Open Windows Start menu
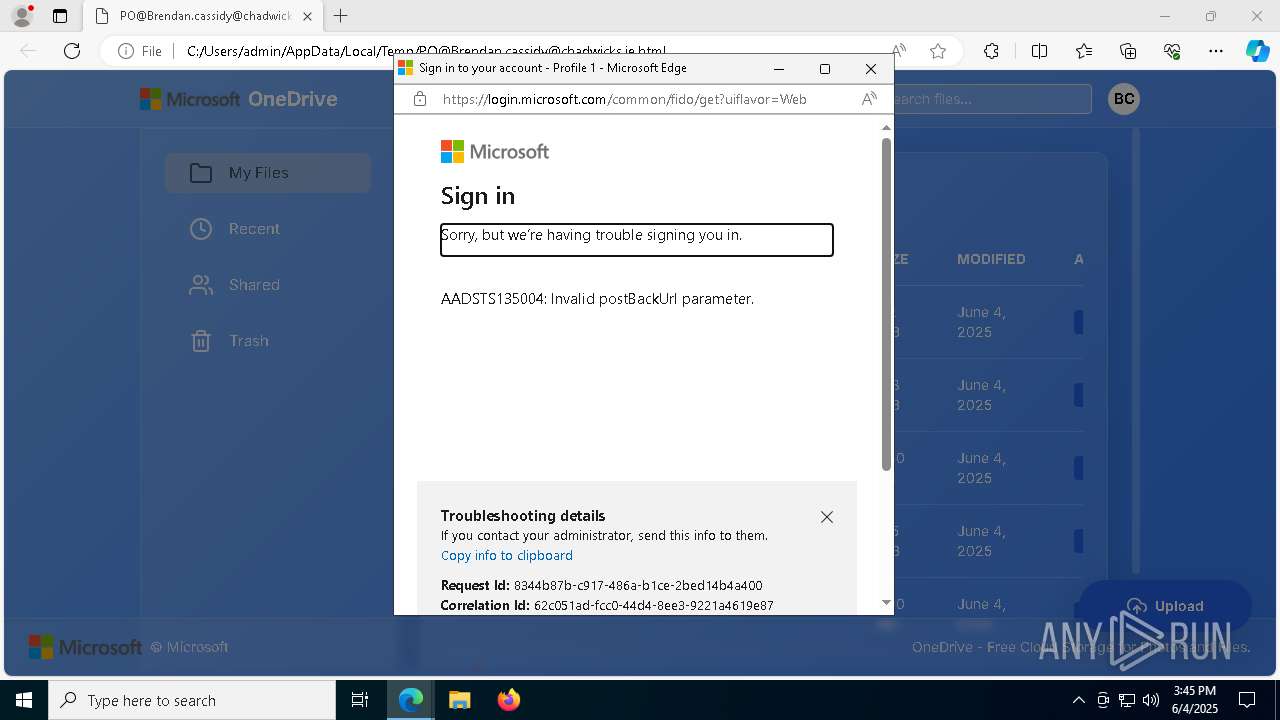Viewport: 1280px width, 720px height. click(24, 700)
